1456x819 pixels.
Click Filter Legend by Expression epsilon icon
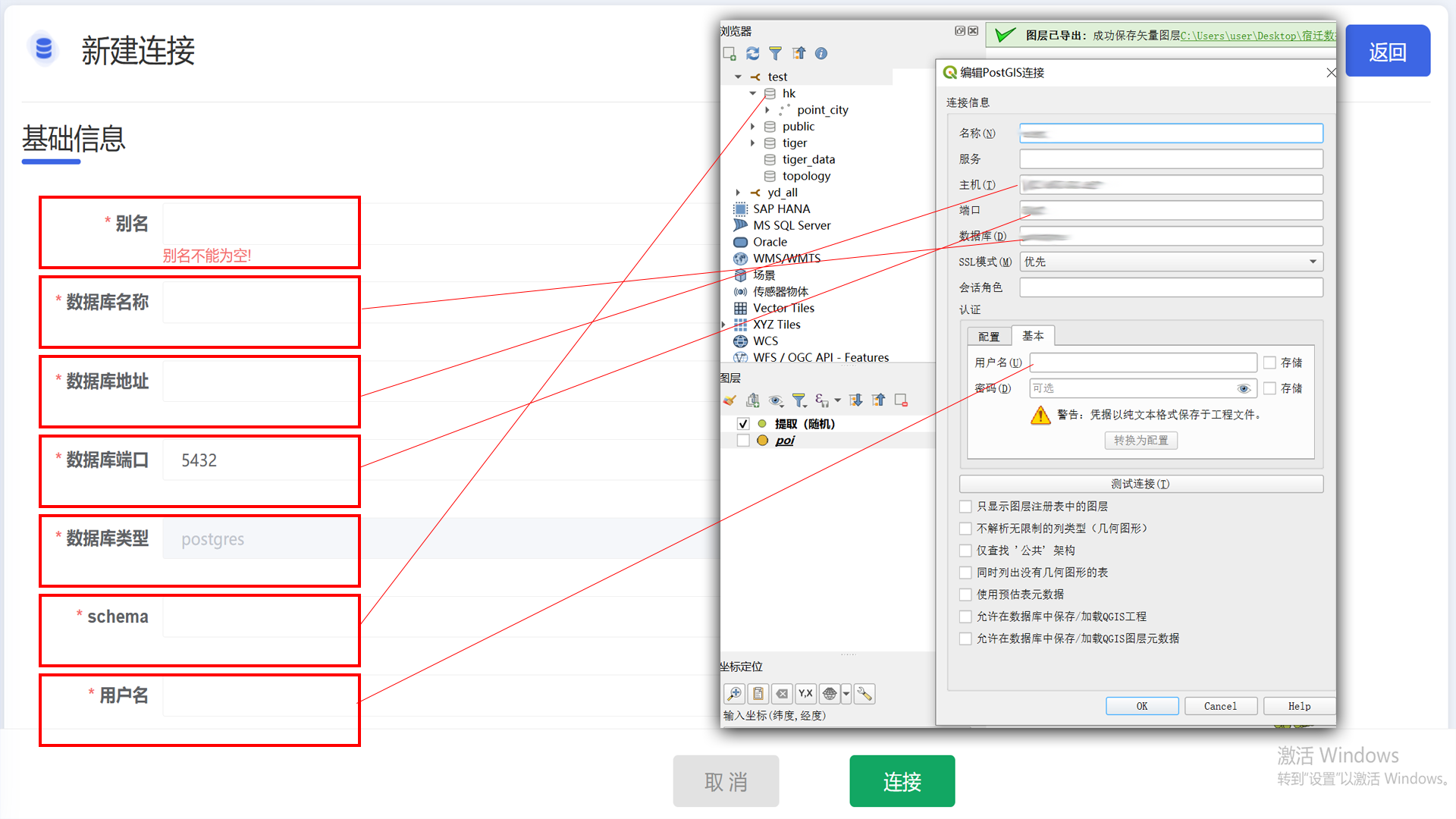[x=821, y=400]
